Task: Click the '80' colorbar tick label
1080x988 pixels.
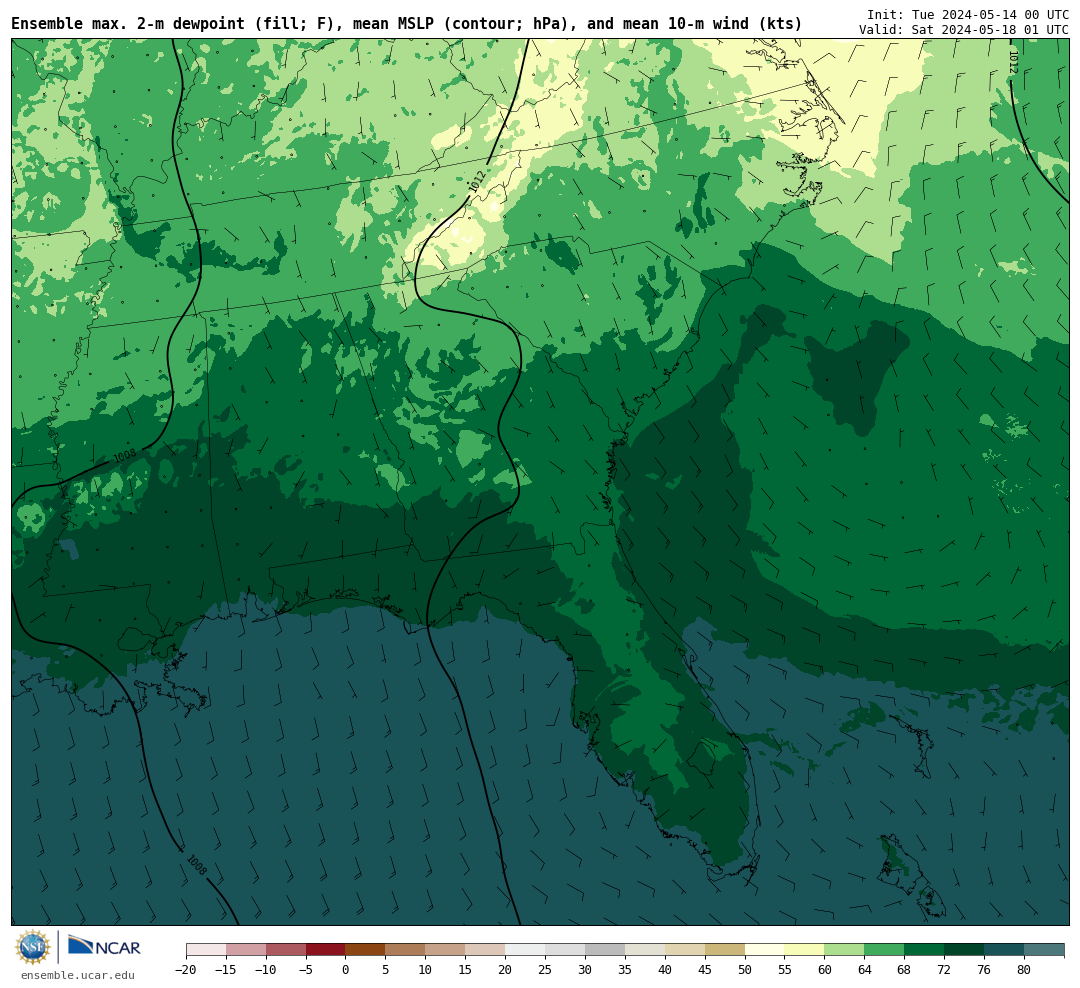Action: click(x=1024, y=969)
